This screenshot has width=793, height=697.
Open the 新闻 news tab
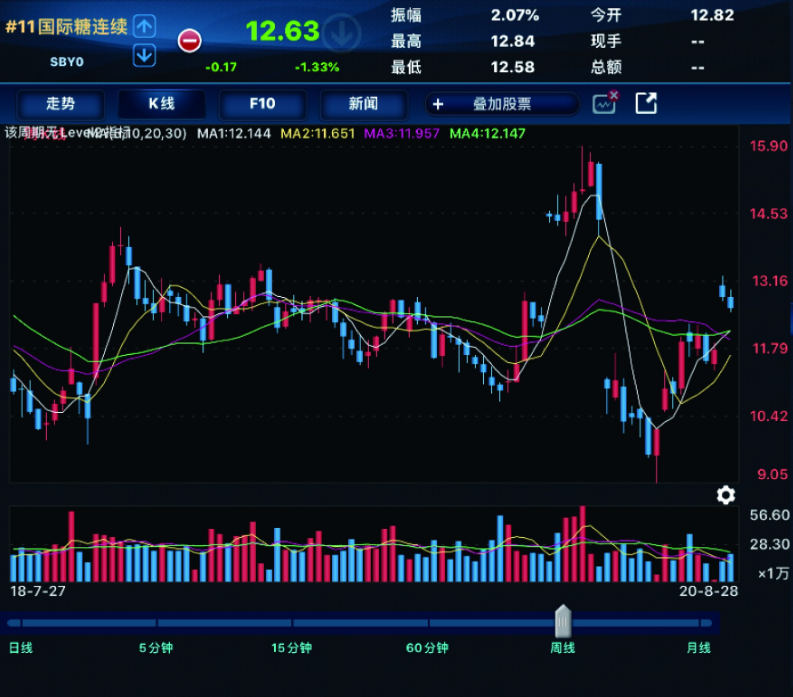pyautogui.click(x=363, y=104)
